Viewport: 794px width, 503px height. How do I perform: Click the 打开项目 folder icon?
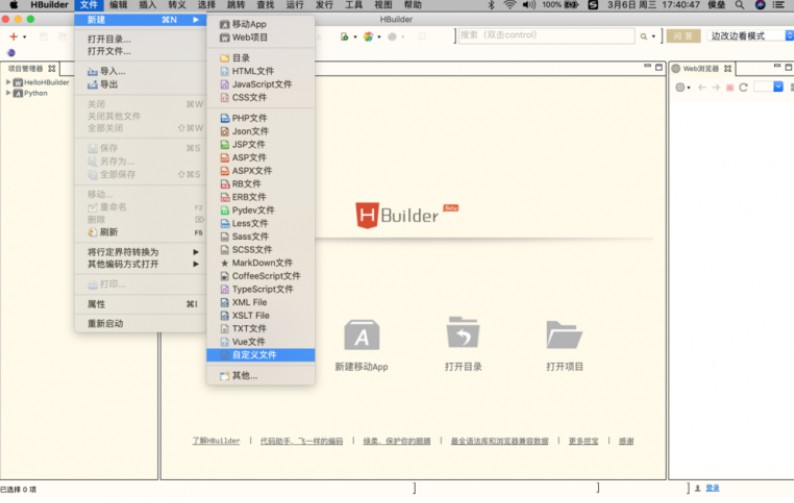point(564,335)
